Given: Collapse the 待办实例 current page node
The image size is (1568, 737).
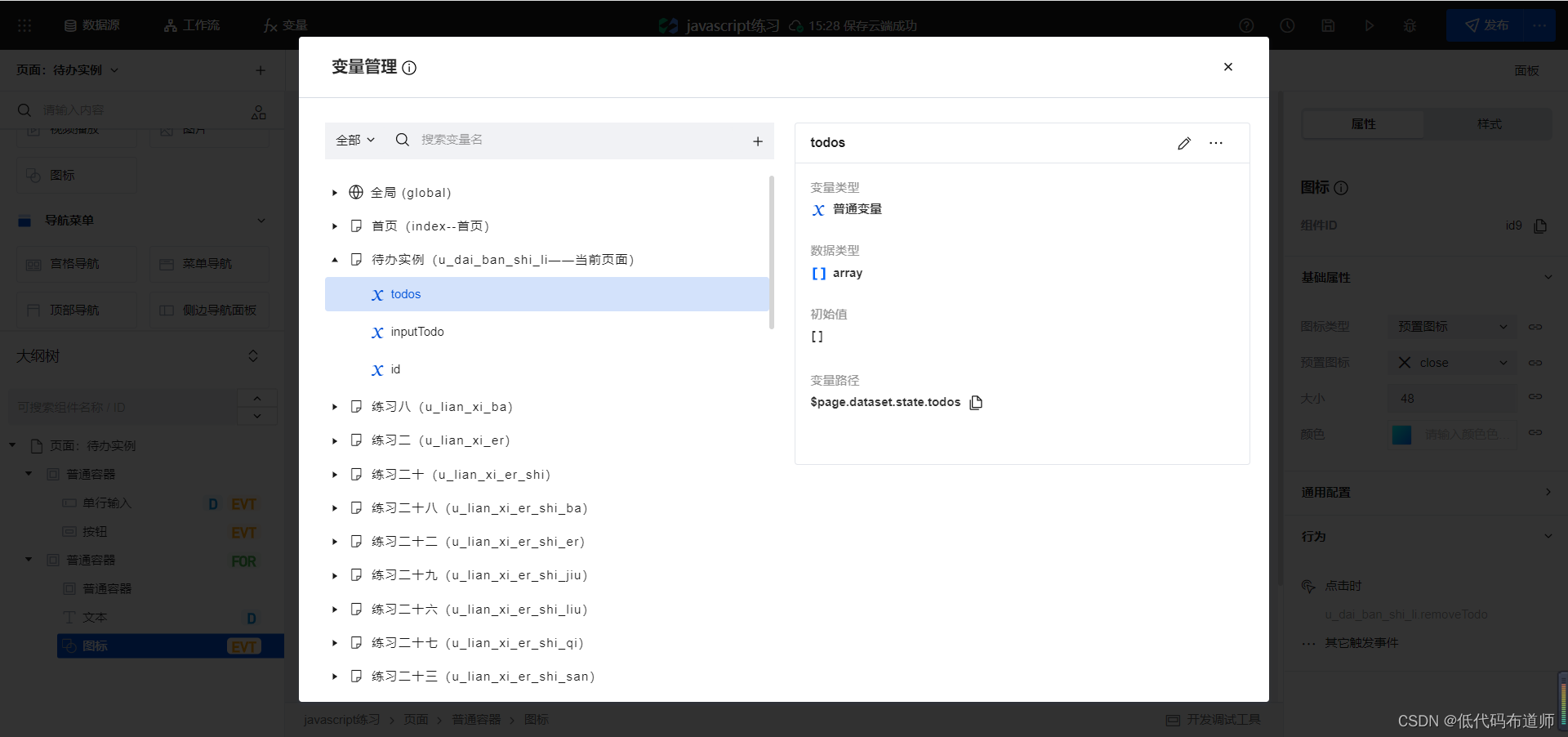Looking at the screenshot, I should coord(335,260).
